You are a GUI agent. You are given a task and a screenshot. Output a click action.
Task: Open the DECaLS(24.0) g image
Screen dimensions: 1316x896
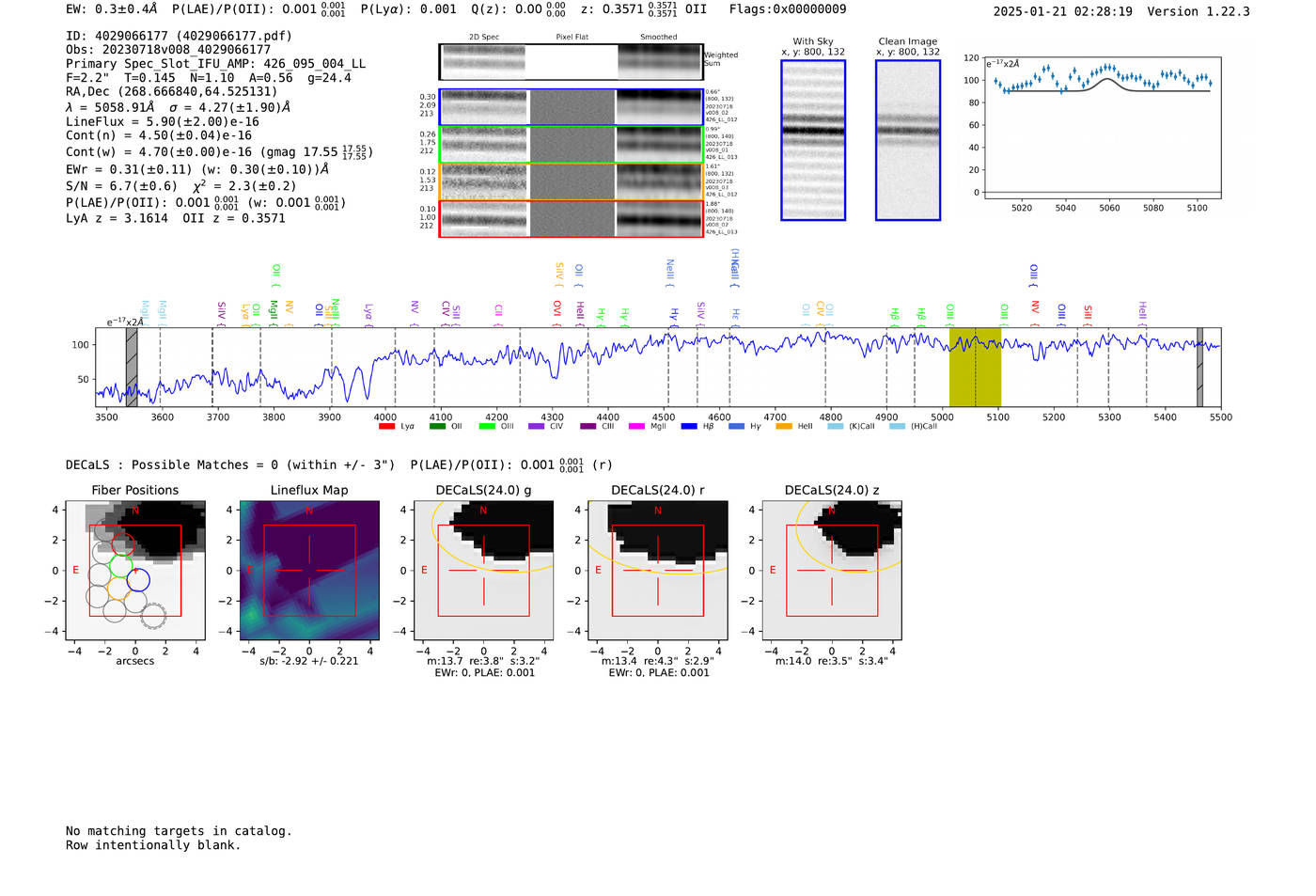point(483,570)
